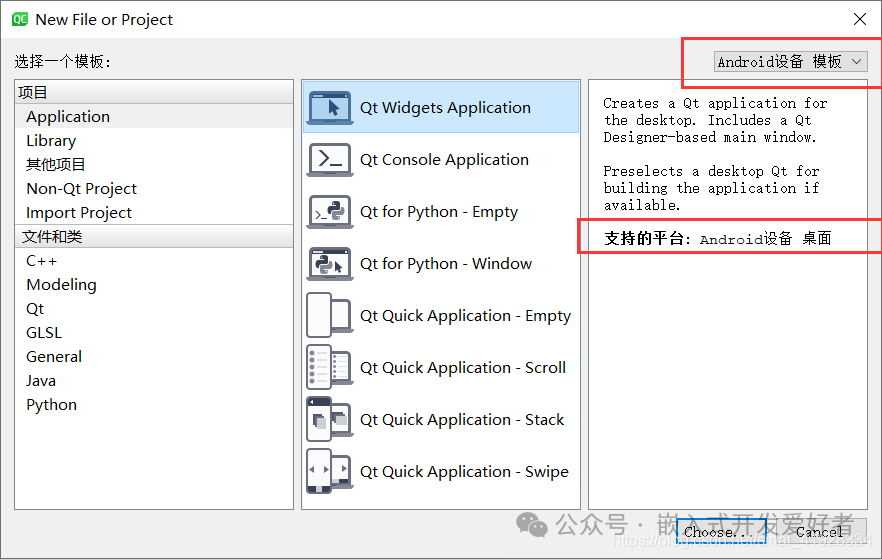882x559 pixels.
Task: Select C++ under 文件和类
Action: click(154, 260)
